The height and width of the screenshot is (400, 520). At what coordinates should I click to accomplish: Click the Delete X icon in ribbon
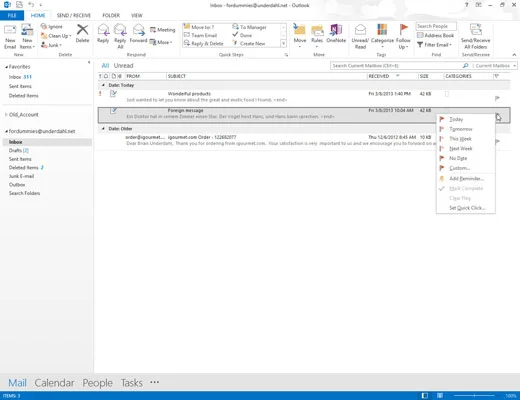82,30
